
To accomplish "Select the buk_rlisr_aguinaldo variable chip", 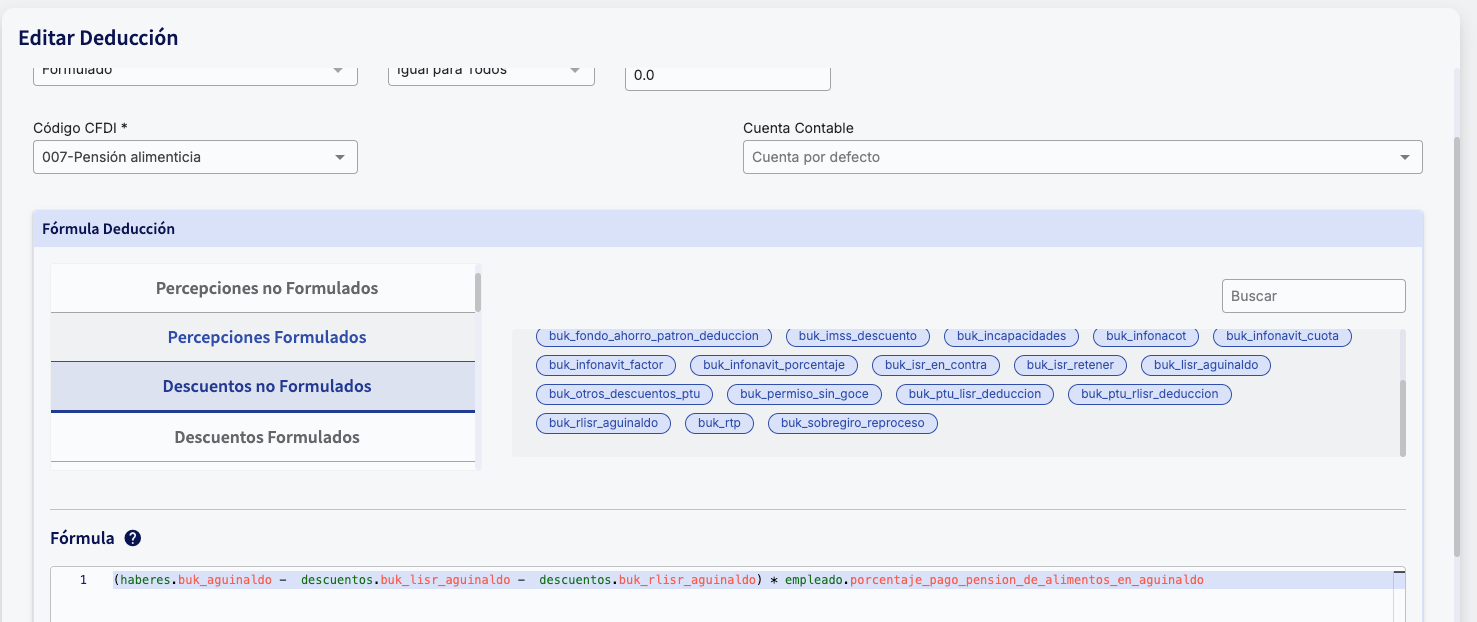I will pyautogui.click(x=603, y=423).
